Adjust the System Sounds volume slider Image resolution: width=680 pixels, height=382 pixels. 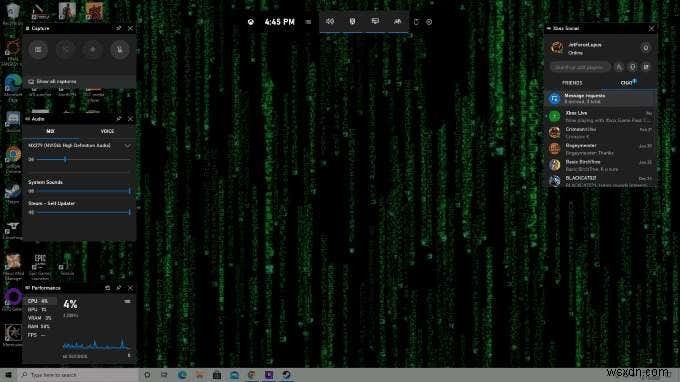pyautogui.click(x=83, y=191)
